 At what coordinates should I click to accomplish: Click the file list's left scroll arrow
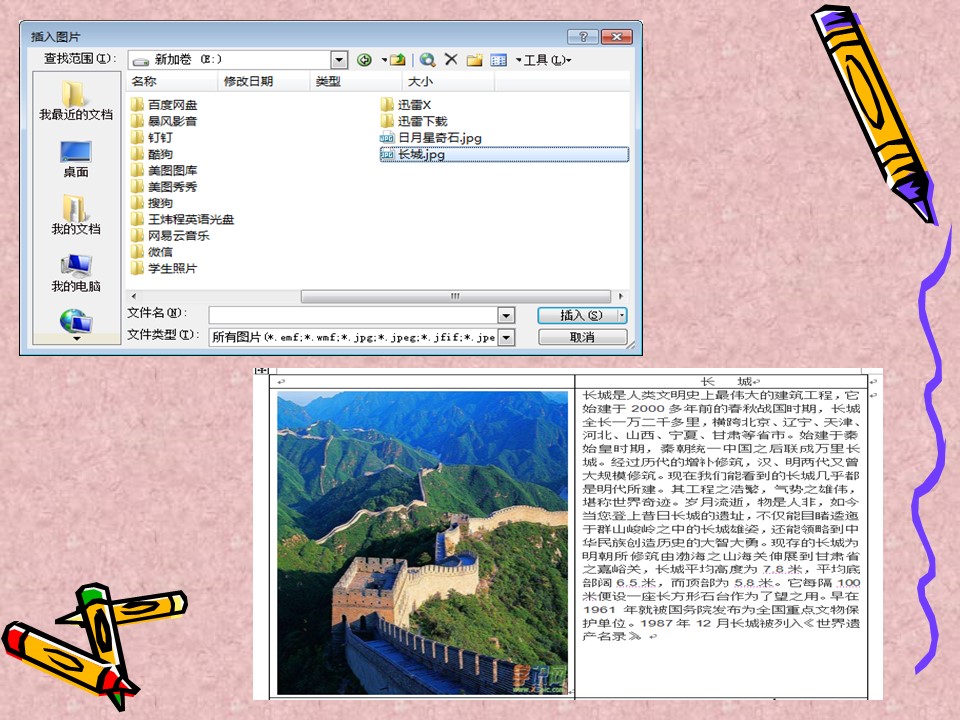pos(134,296)
